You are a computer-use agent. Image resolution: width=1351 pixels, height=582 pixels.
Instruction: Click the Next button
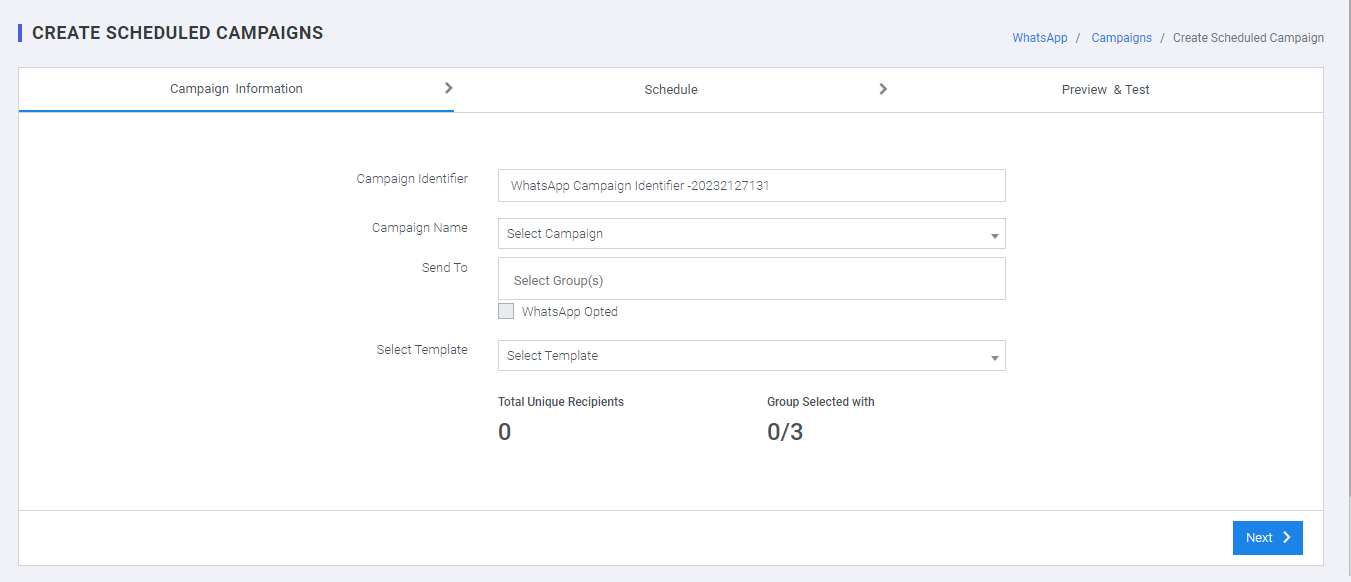point(1268,537)
